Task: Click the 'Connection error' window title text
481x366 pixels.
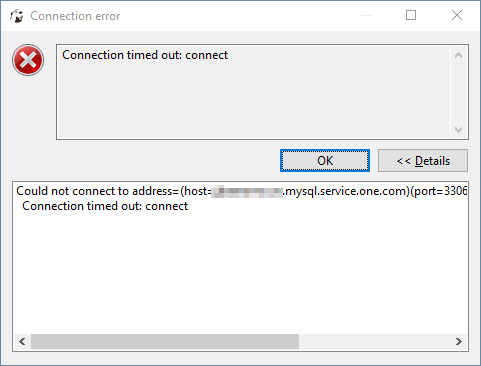Action: 75,16
